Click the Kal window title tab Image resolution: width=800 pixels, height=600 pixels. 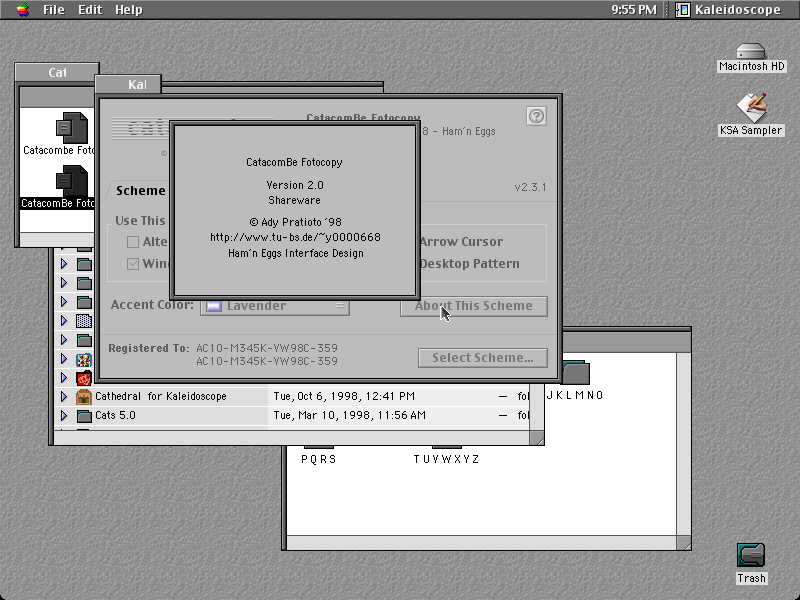[x=129, y=84]
